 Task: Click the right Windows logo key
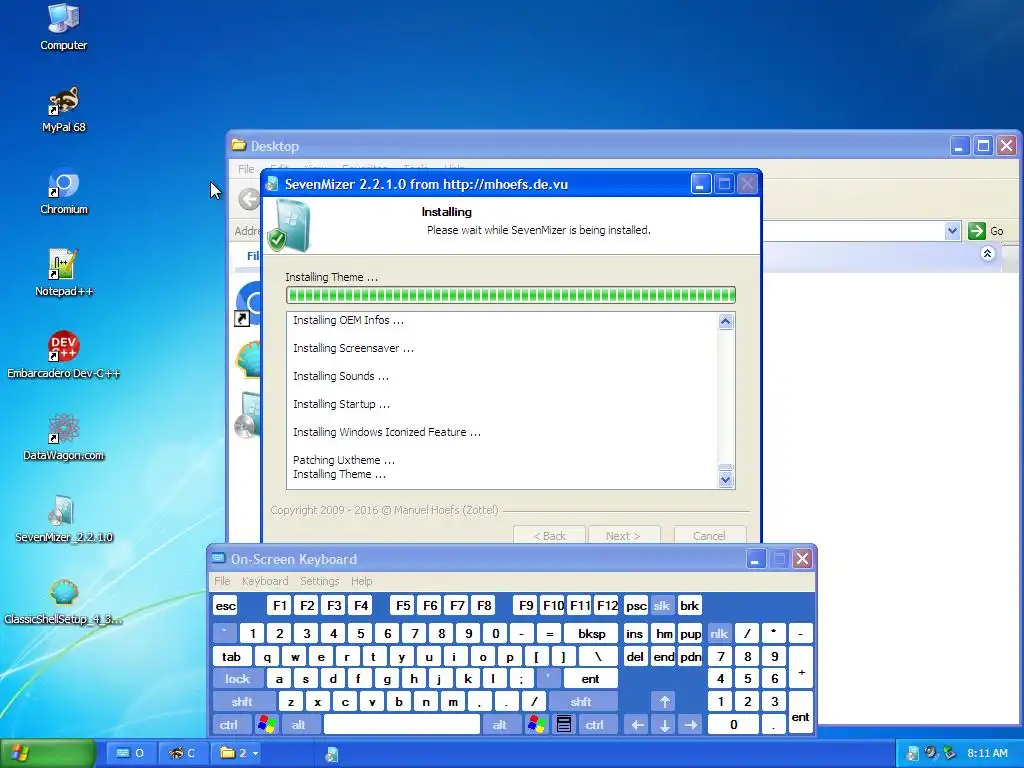[x=537, y=725]
